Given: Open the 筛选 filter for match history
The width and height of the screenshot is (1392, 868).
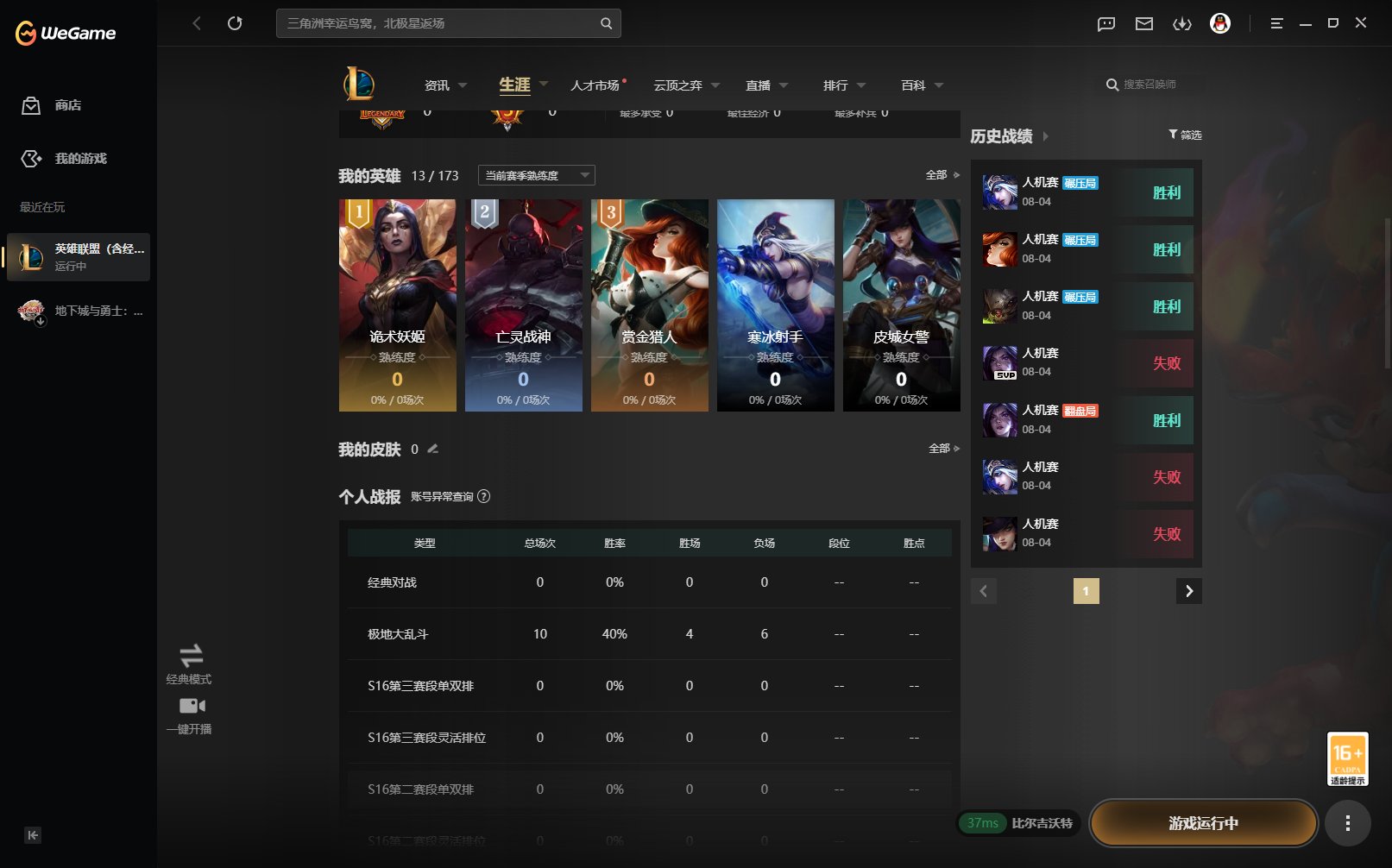Looking at the screenshot, I should pyautogui.click(x=1185, y=135).
